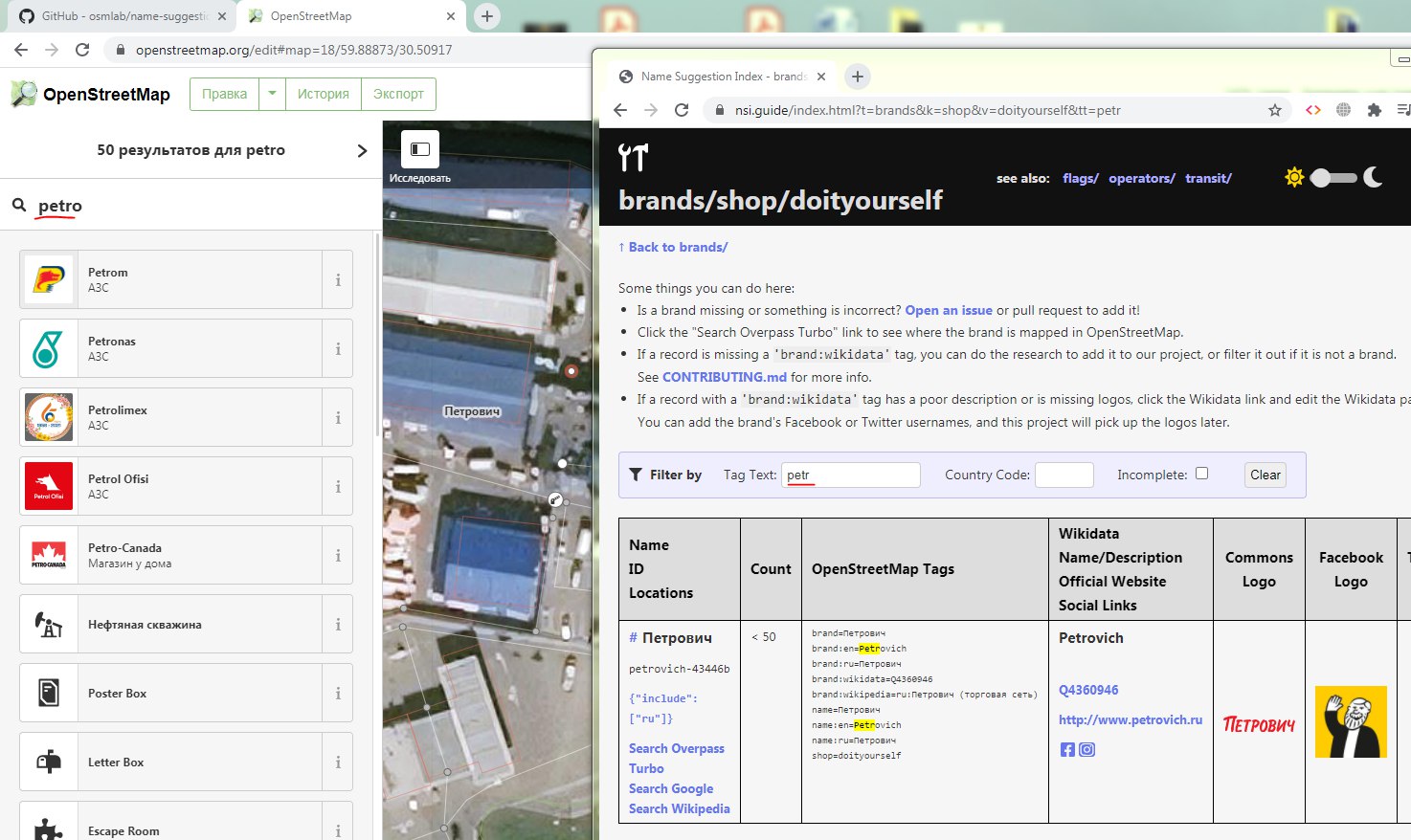Screen dimensions: 1411x840
Task: Select the Letter Box preset icon
Action: [x=49, y=762]
